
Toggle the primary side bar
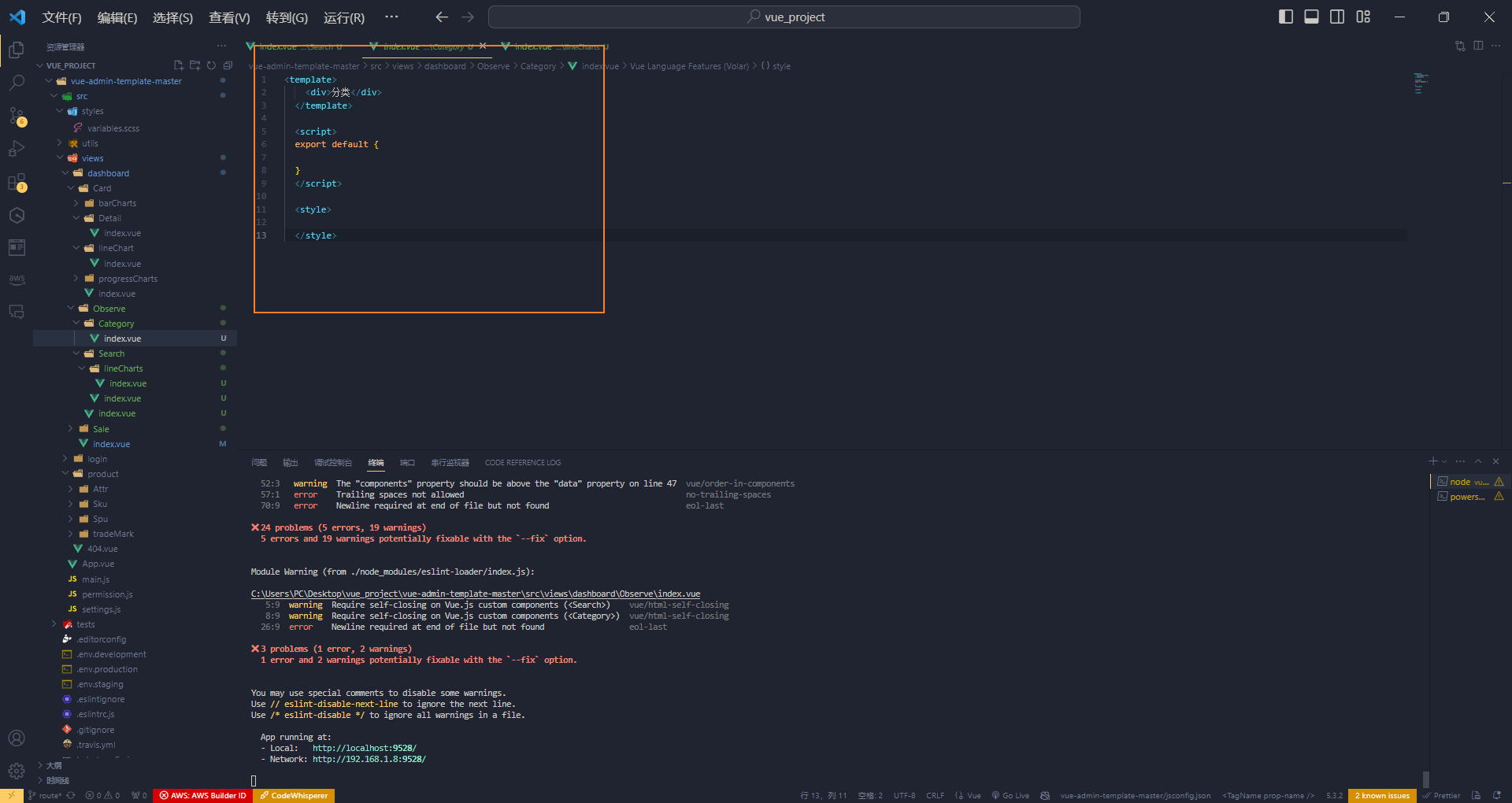(1286, 17)
